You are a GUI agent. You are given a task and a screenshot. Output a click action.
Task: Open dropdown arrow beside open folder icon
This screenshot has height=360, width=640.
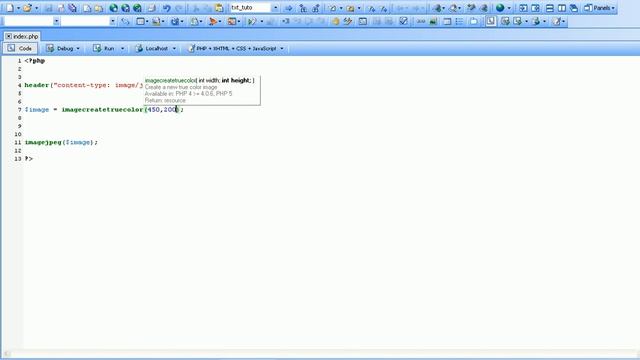[x=36, y=8]
